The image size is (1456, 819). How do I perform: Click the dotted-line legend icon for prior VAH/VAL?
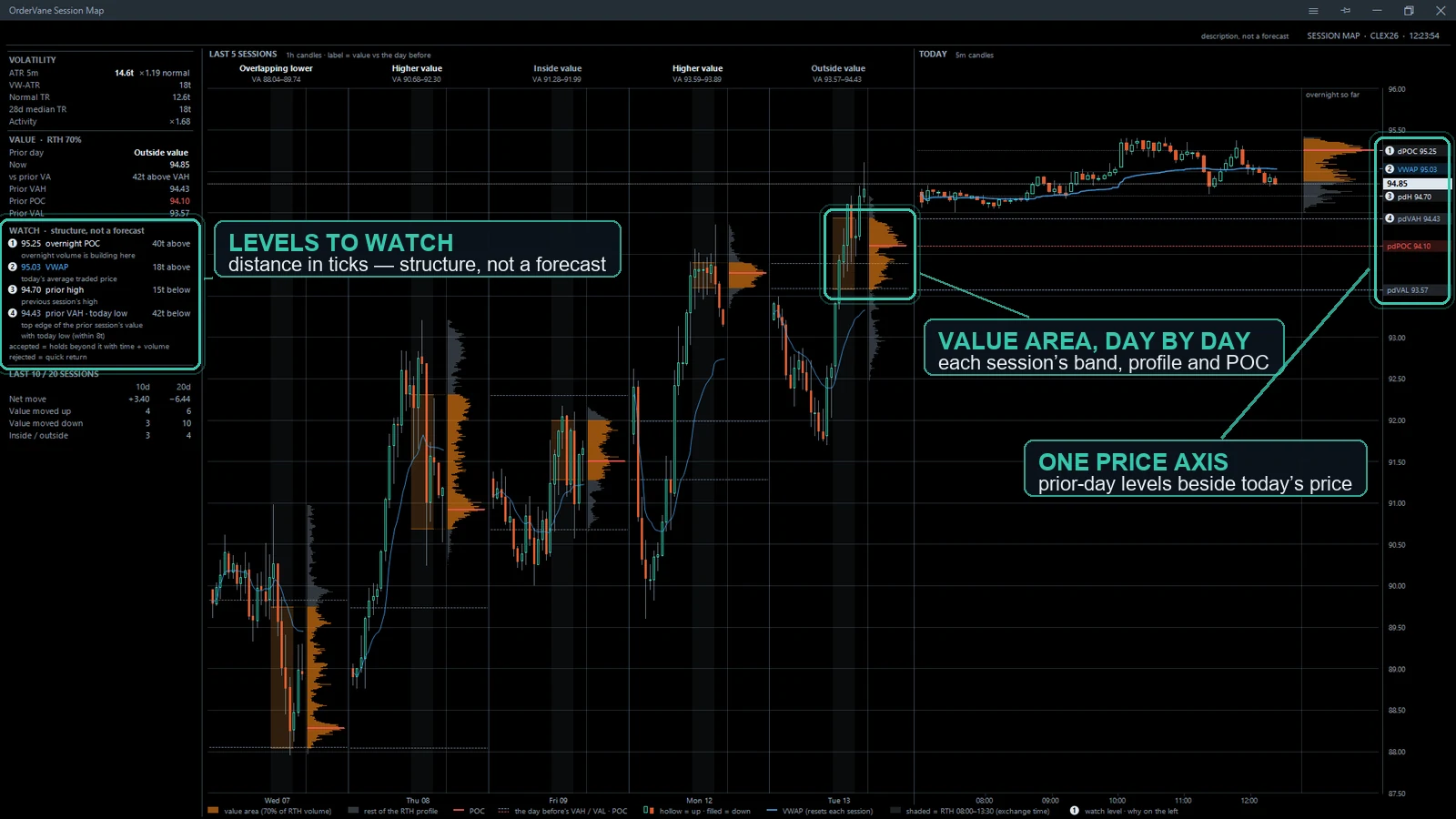(x=503, y=811)
